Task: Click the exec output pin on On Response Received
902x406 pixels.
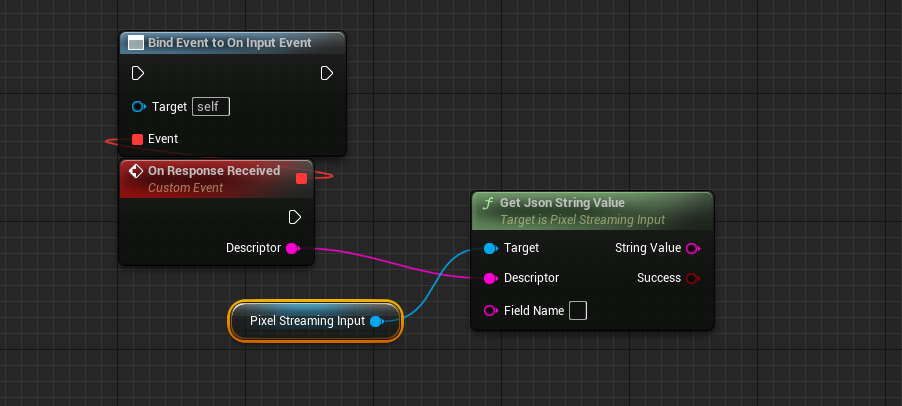Action: point(295,217)
